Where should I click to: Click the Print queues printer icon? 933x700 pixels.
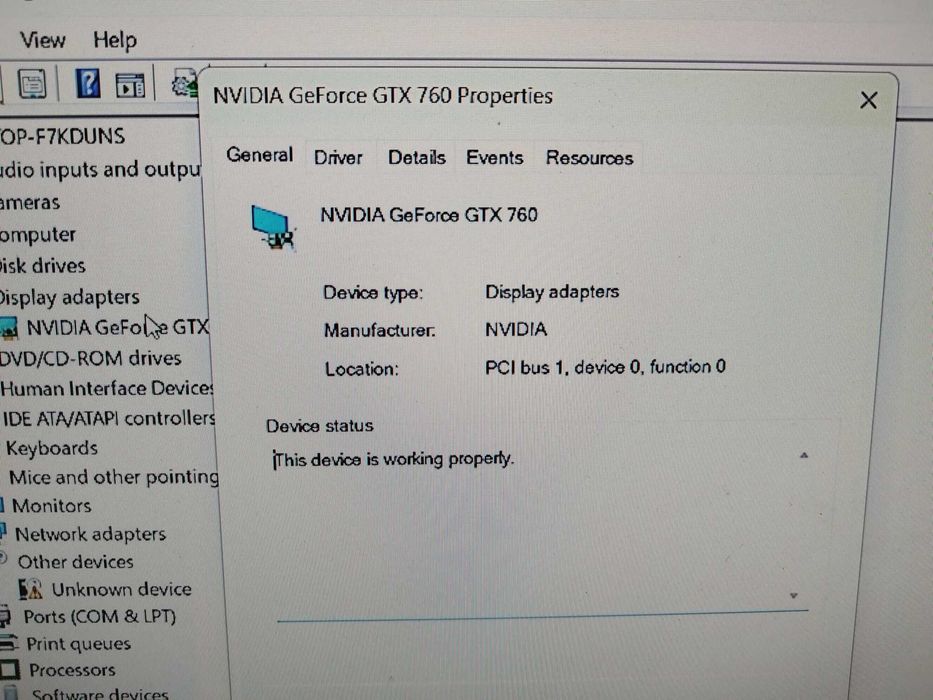(9, 643)
